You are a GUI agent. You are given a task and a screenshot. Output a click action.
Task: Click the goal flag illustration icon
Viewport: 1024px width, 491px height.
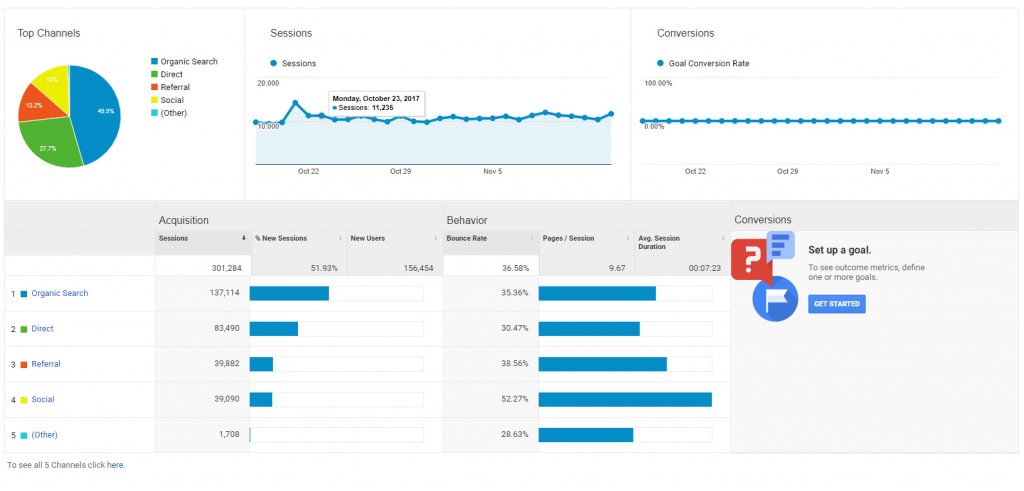click(775, 298)
